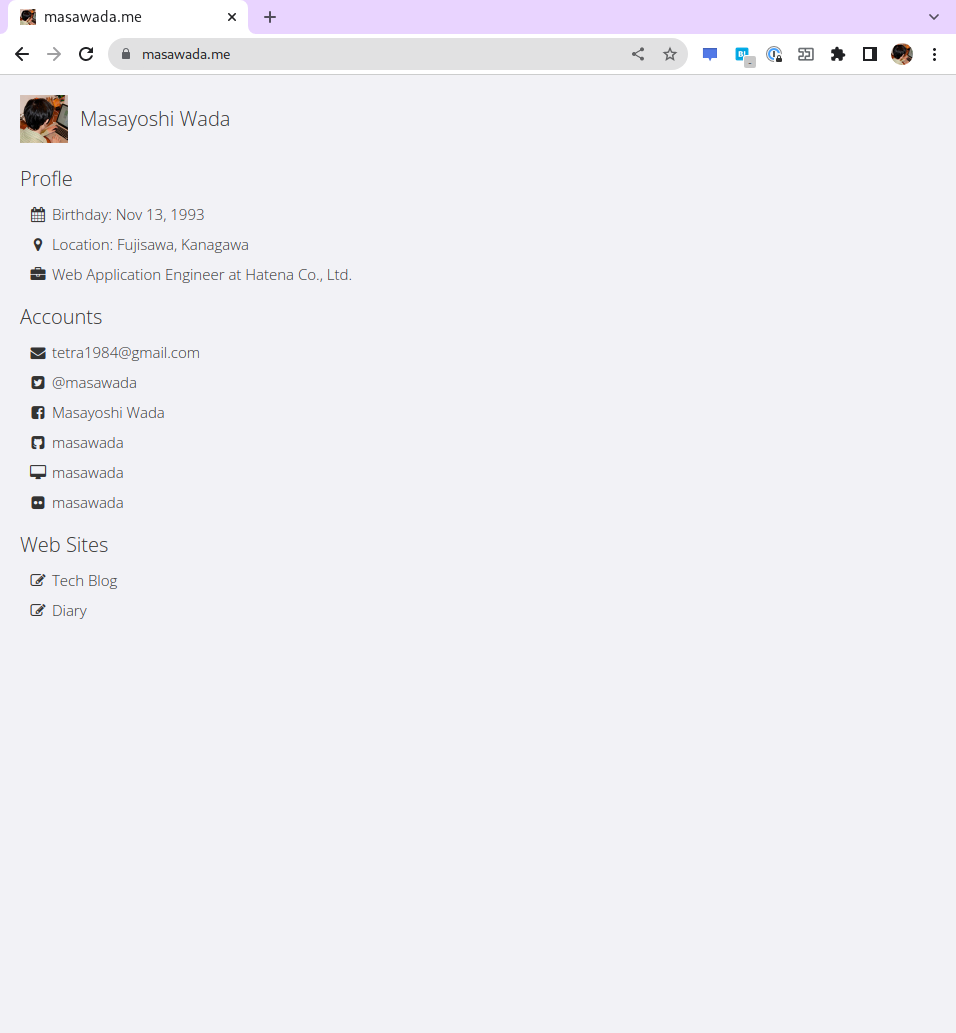This screenshot has height=1033, width=956.
Task: Bookmark this tab with the star icon
Action: click(x=670, y=54)
